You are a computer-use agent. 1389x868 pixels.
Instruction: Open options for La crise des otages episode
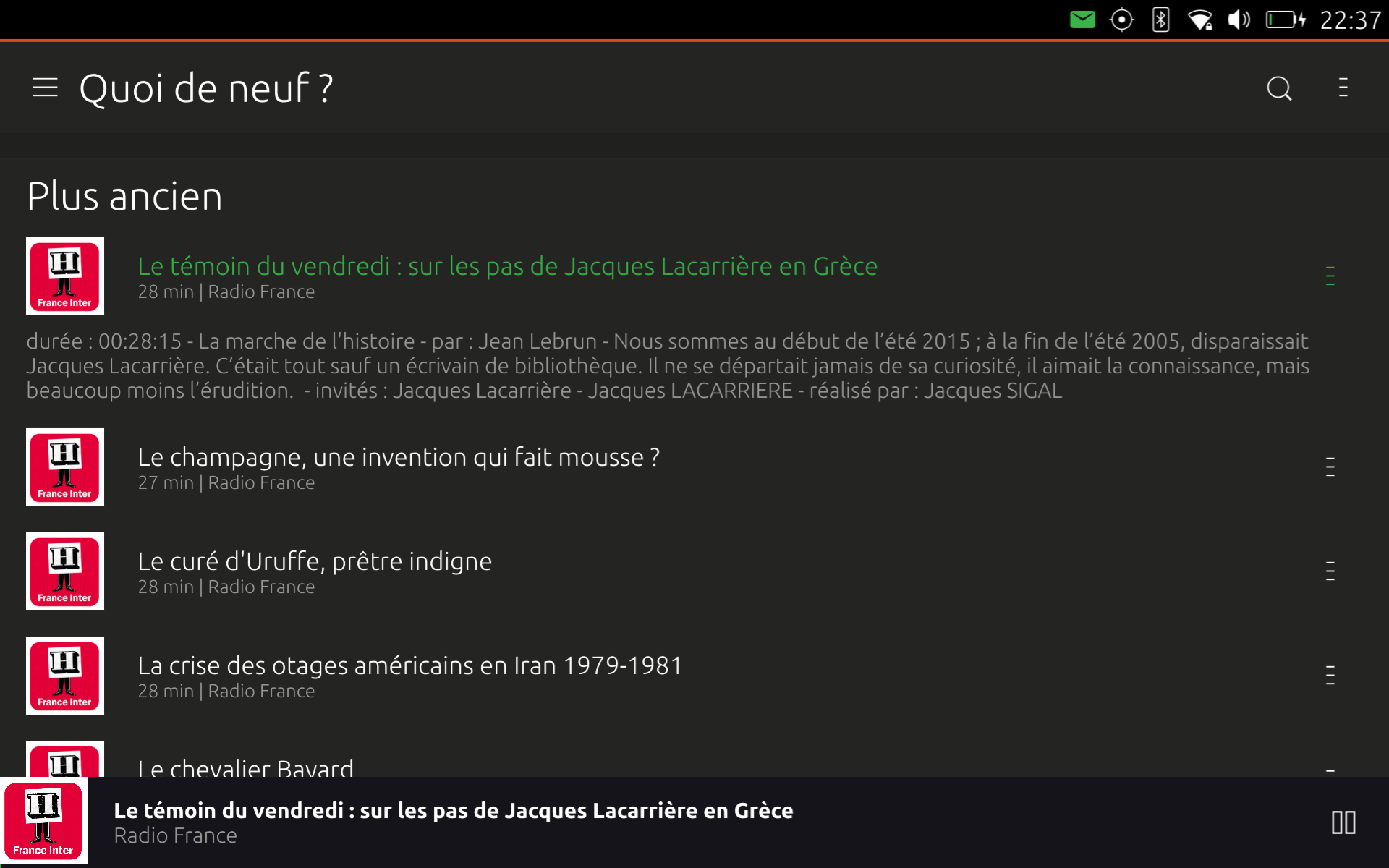coord(1330,675)
